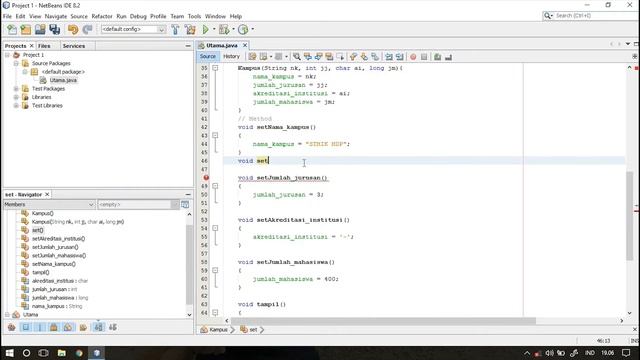Screen dimensions: 640x360
Task: Switch to the Services tab
Action: [x=73, y=46]
